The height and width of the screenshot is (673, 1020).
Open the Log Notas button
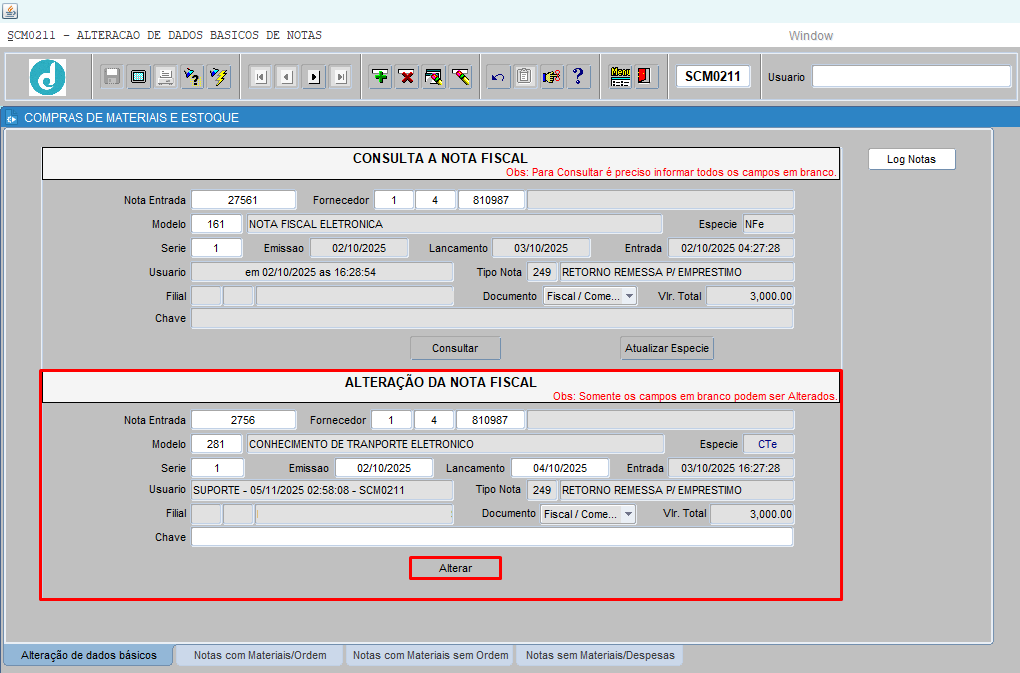coord(911,159)
